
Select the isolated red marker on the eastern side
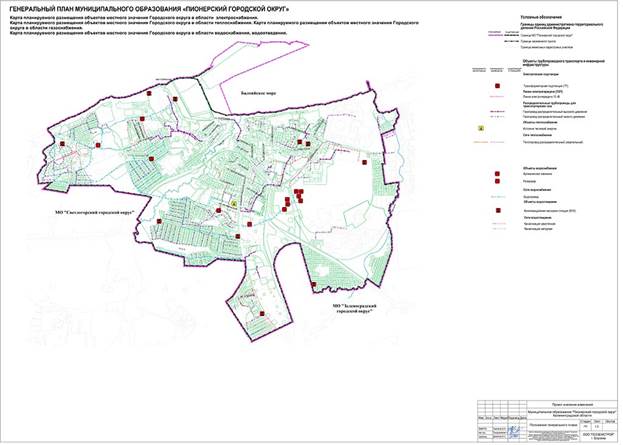coord(364,162)
